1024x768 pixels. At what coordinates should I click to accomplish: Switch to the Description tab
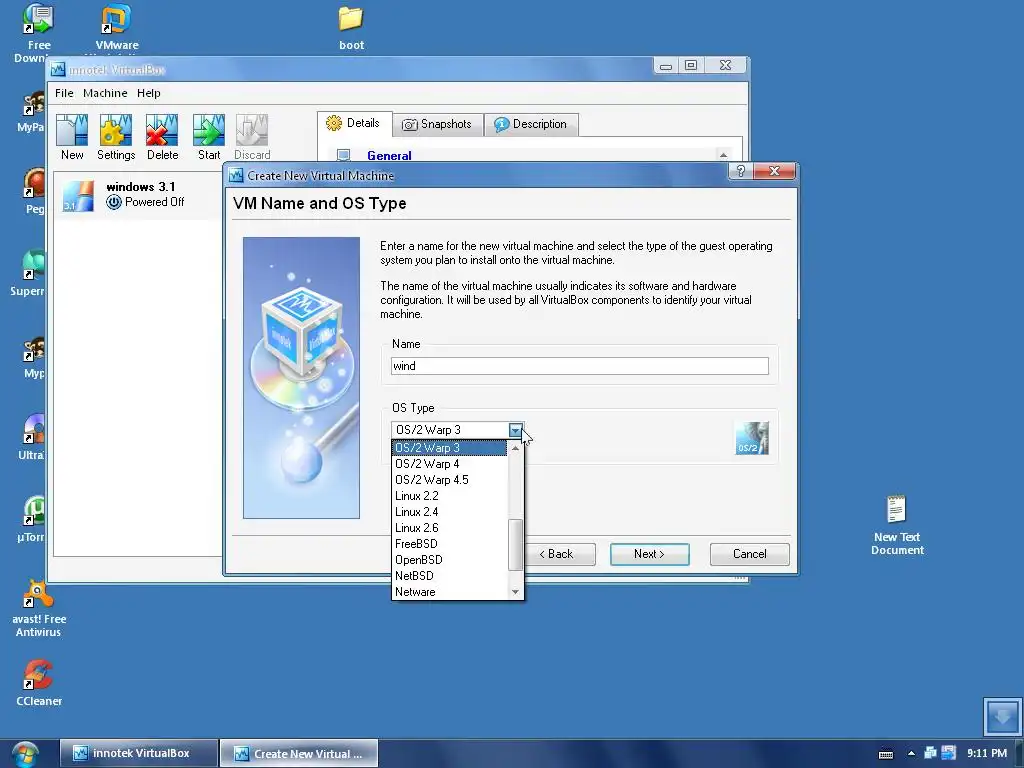point(531,124)
